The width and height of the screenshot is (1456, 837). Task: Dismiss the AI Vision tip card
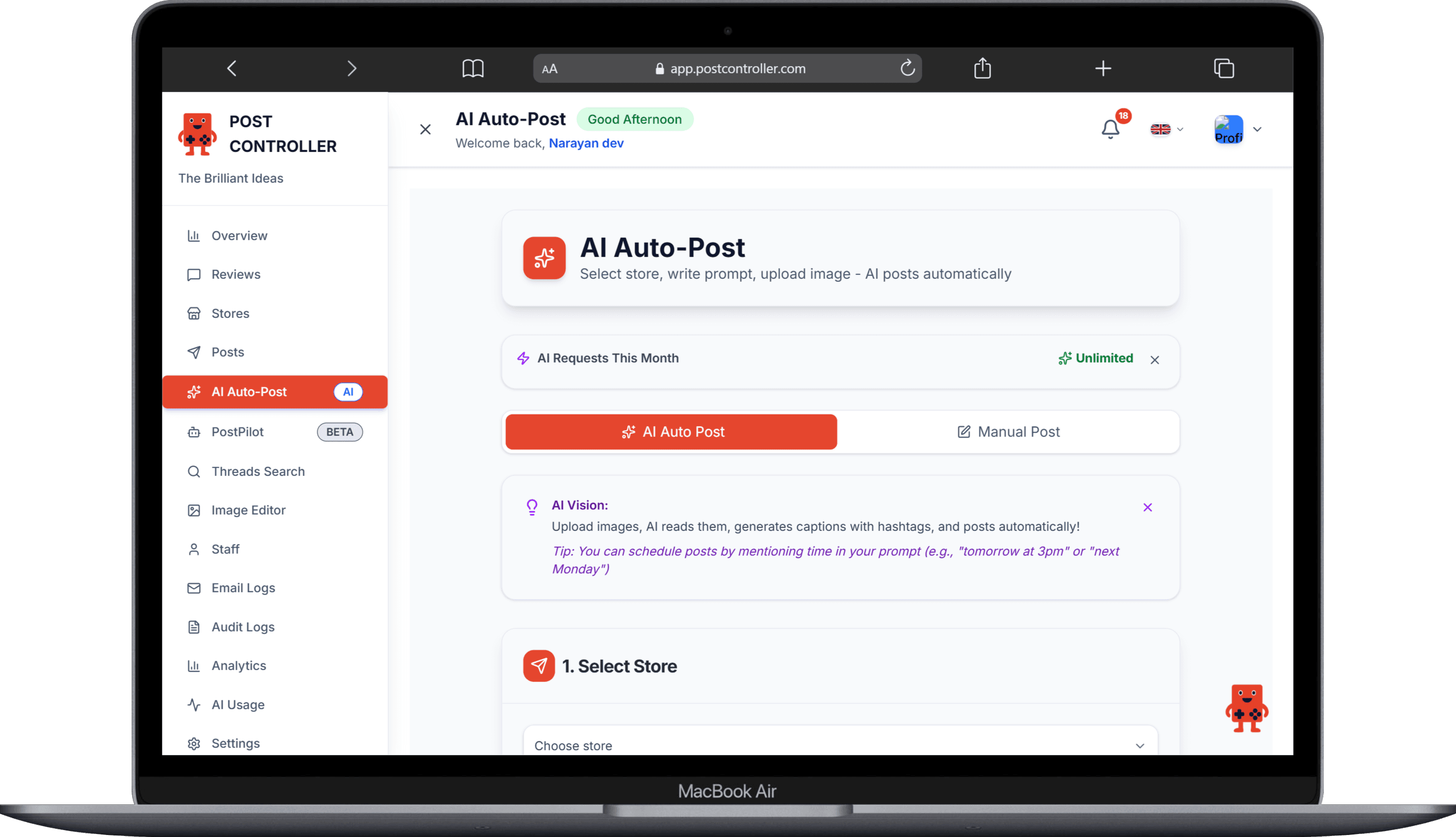click(x=1148, y=507)
